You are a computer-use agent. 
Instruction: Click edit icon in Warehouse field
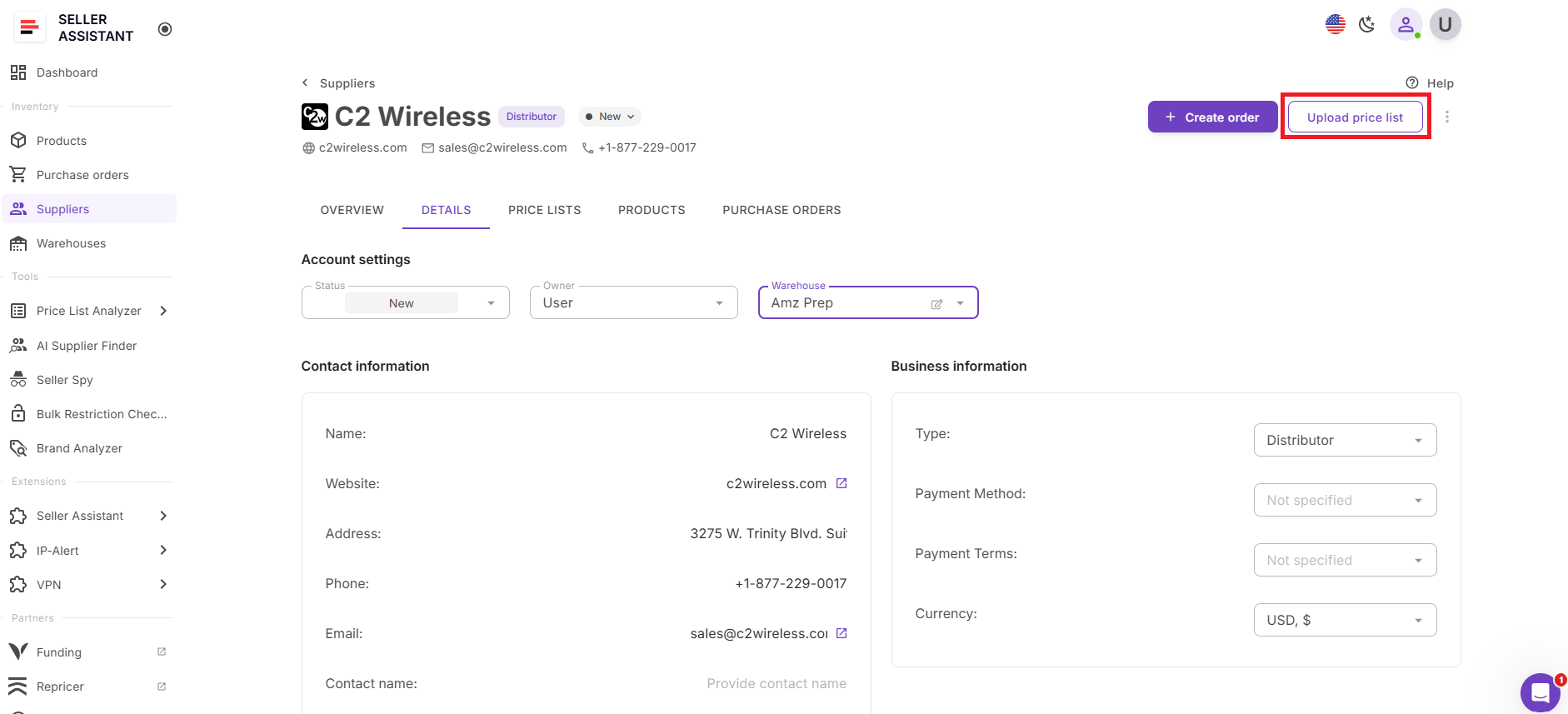(x=936, y=304)
